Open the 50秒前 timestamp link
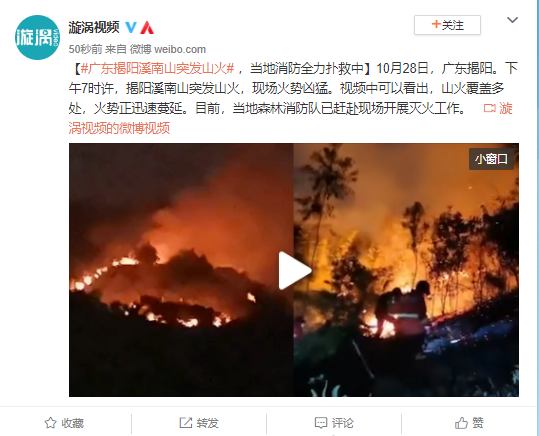 (x=85, y=49)
